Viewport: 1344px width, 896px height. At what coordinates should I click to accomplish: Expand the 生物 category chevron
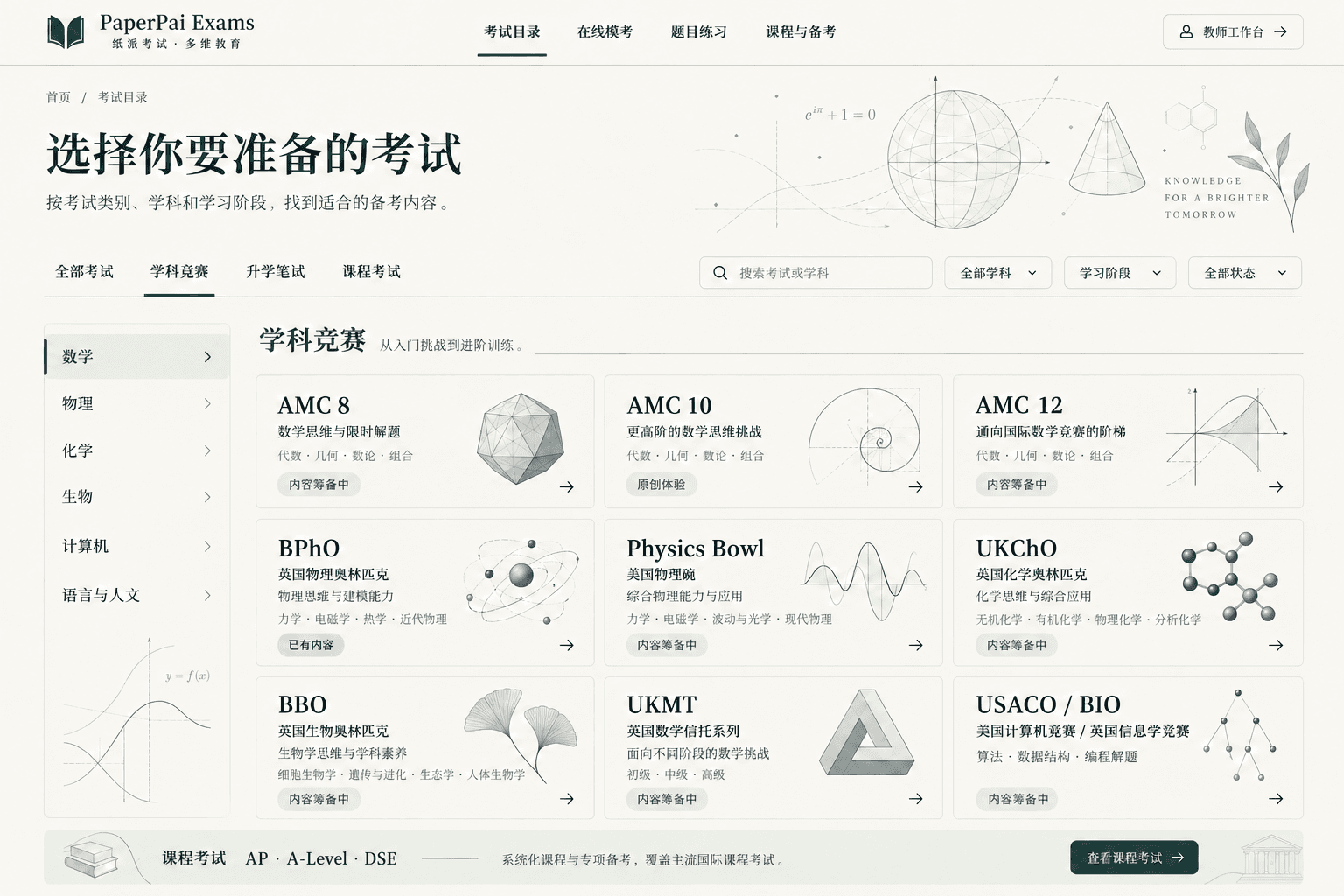tap(207, 497)
